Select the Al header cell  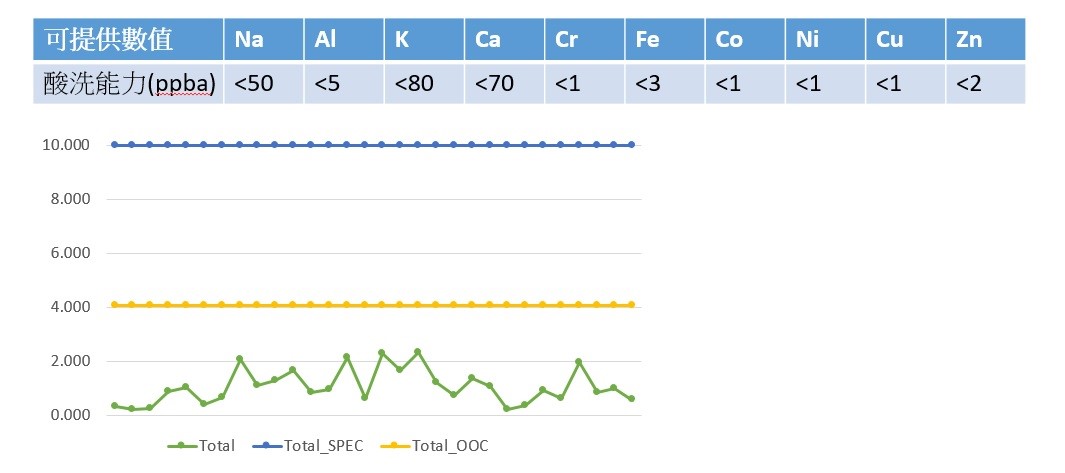point(344,40)
